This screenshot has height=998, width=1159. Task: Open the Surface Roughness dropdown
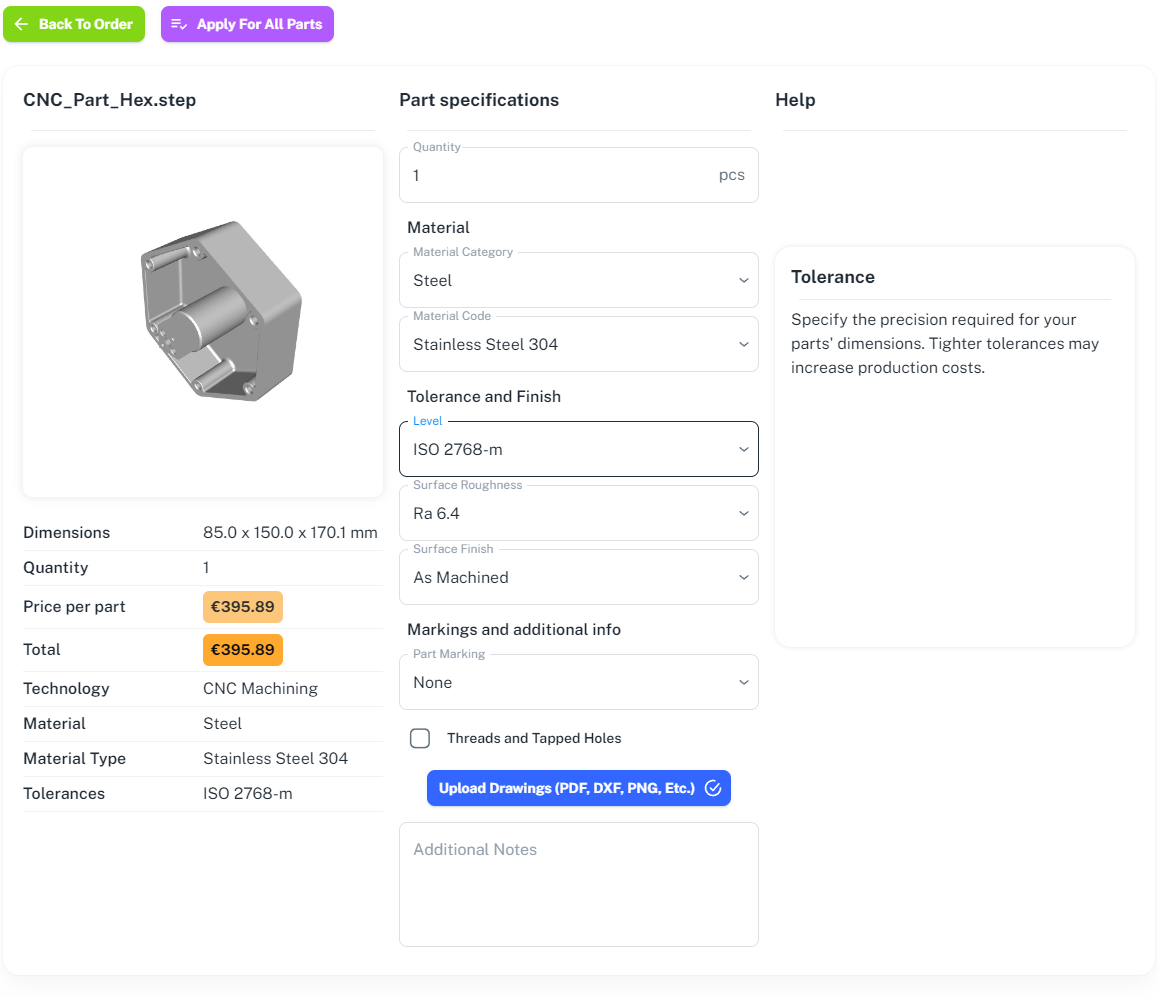[x=578, y=514]
